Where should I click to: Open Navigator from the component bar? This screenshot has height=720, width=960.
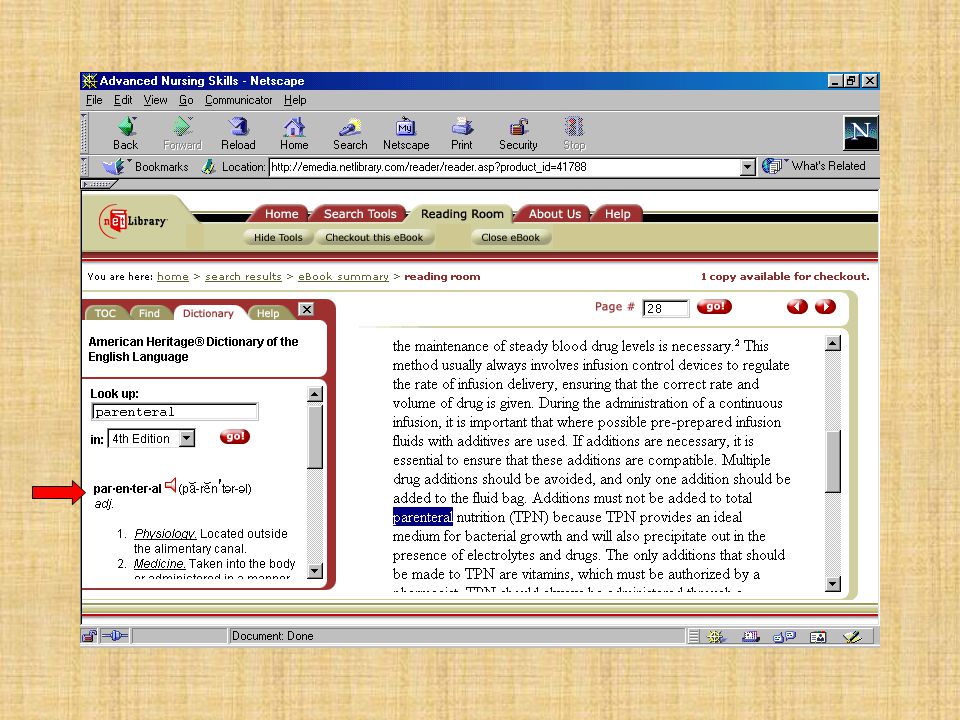(715, 637)
